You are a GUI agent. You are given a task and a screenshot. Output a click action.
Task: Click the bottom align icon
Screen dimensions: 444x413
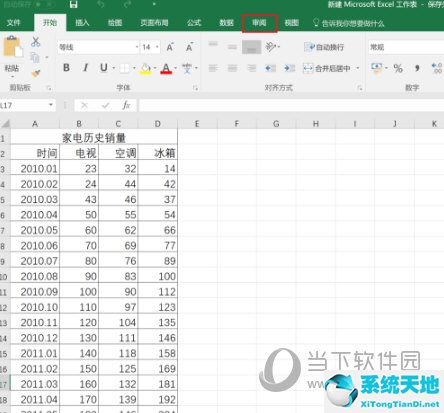(251, 47)
